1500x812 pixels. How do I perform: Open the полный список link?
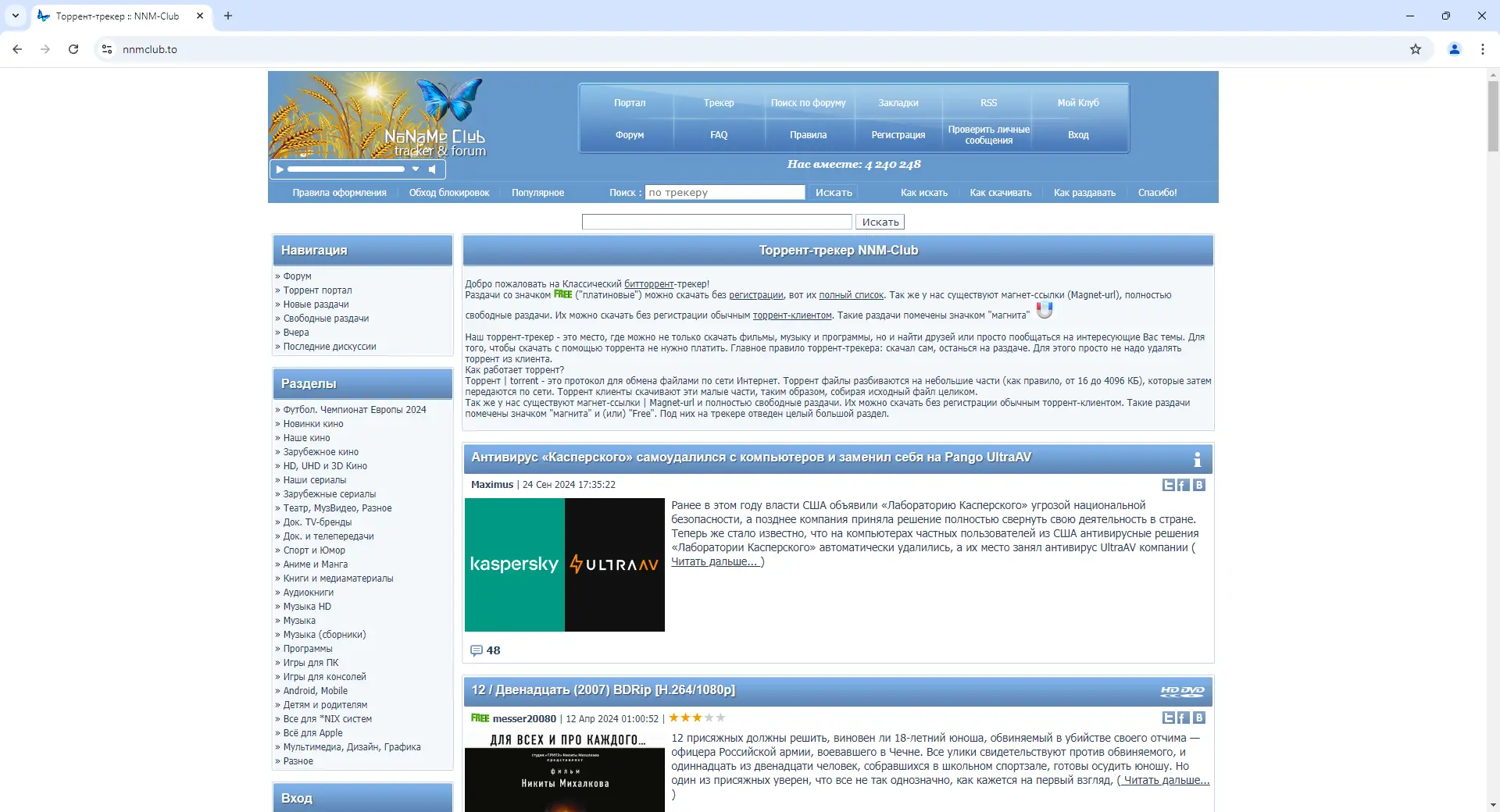click(x=851, y=295)
